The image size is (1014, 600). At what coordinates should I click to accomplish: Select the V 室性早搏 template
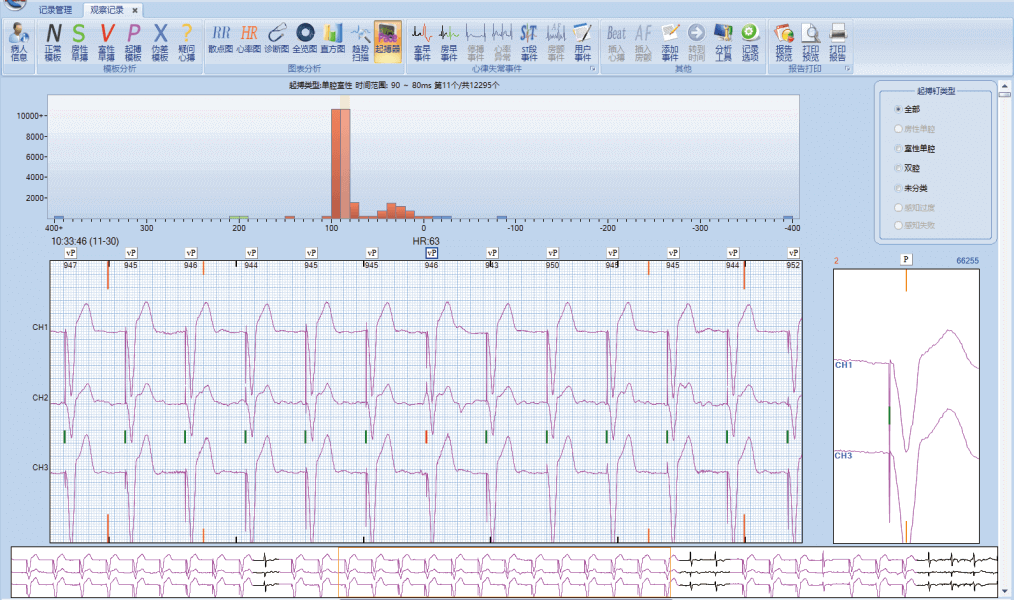(106, 40)
